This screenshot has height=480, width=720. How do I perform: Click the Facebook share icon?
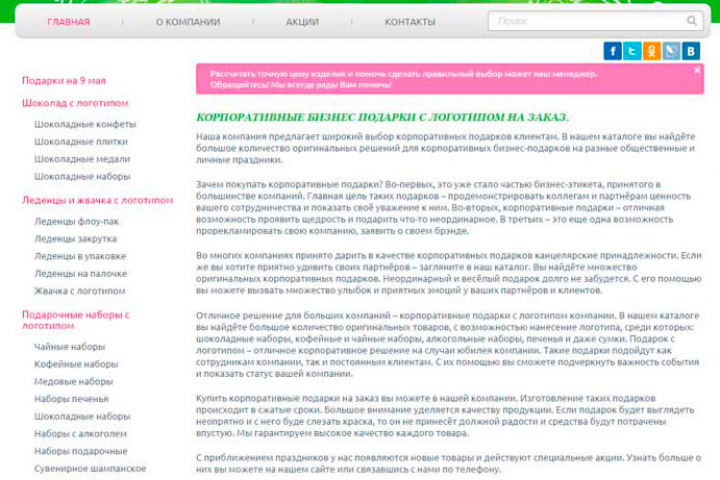612,51
